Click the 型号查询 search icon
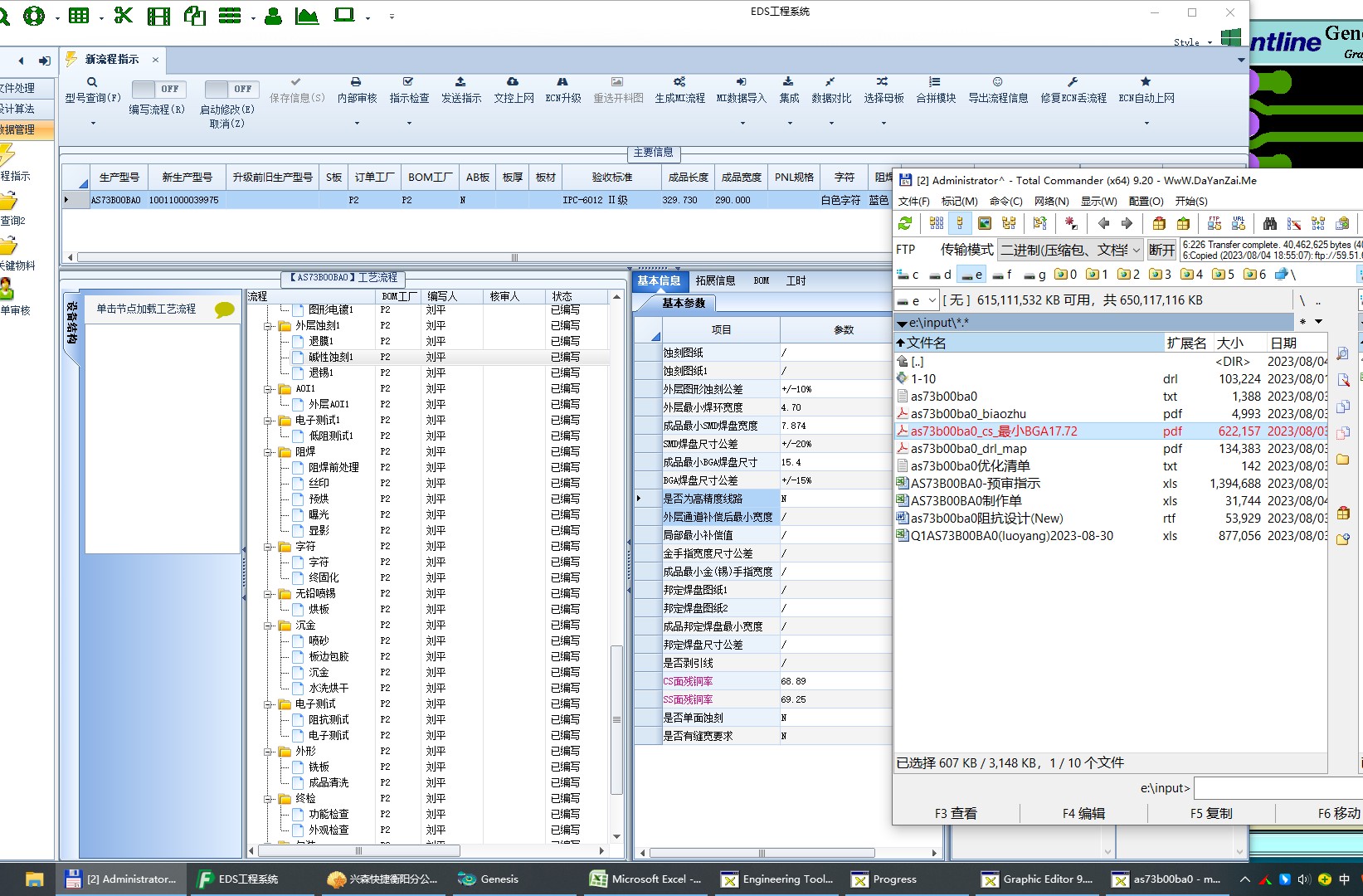1363x896 pixels. [92, 82]
